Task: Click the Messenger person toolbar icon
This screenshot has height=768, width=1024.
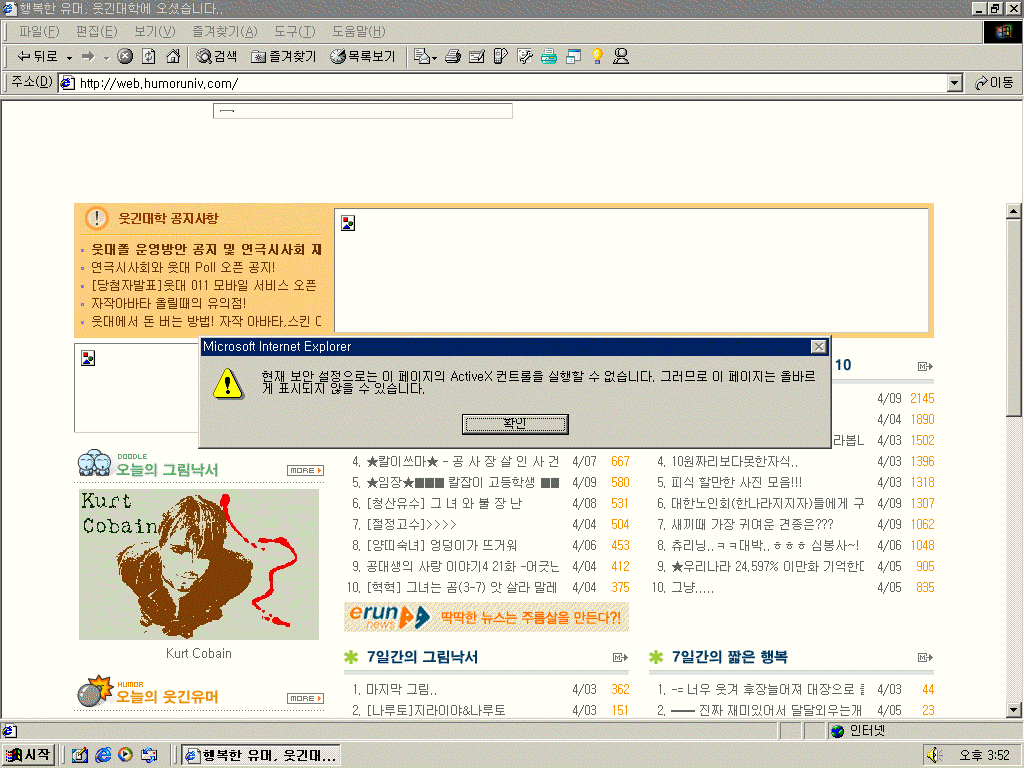Action: coord(621,57)
